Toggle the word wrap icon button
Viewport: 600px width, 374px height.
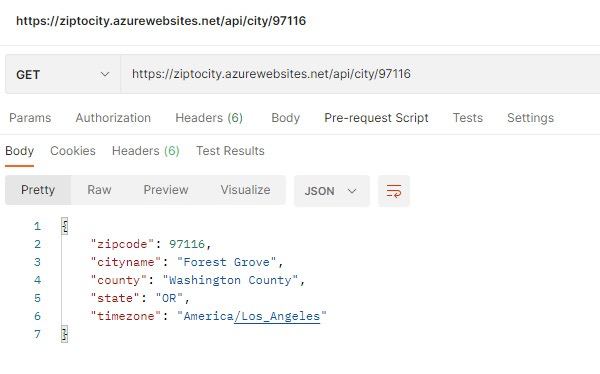393,191
